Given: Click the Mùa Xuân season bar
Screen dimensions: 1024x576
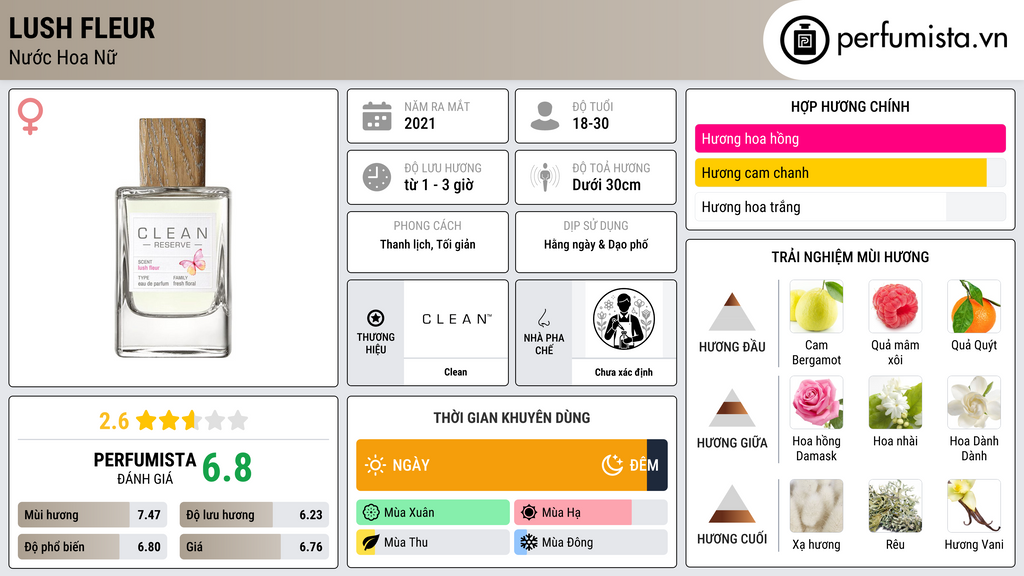Looking at the screenshot, I should pyautogui.click(x=433, y=513).
